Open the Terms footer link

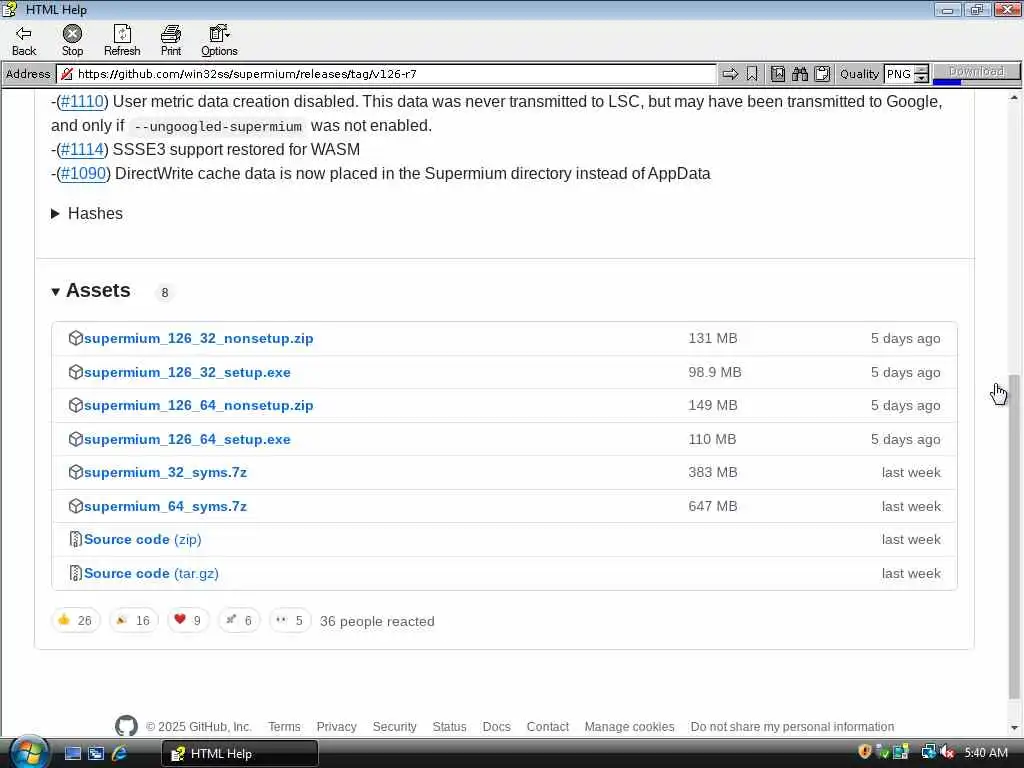tap(284, 727)
